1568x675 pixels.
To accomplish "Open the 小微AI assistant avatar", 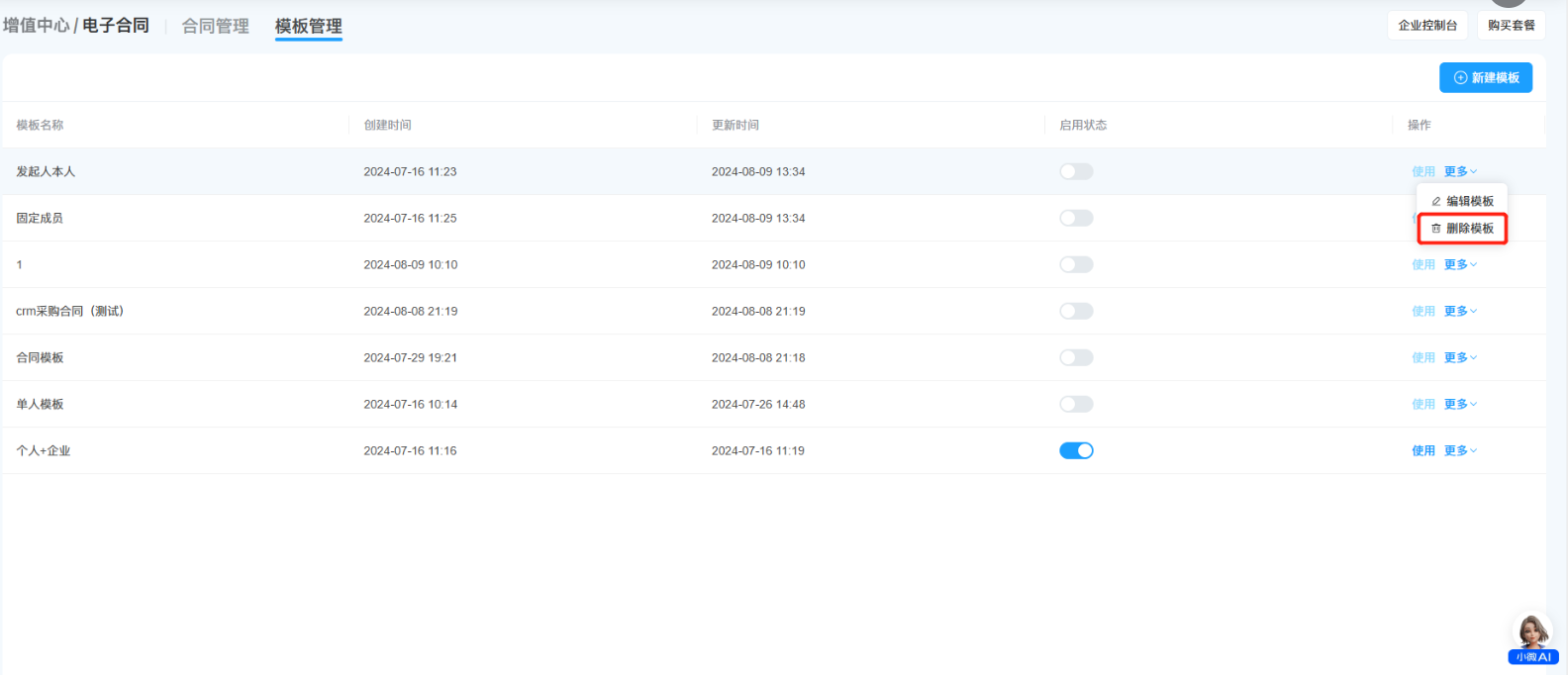I will click(x=1533, y=638).
